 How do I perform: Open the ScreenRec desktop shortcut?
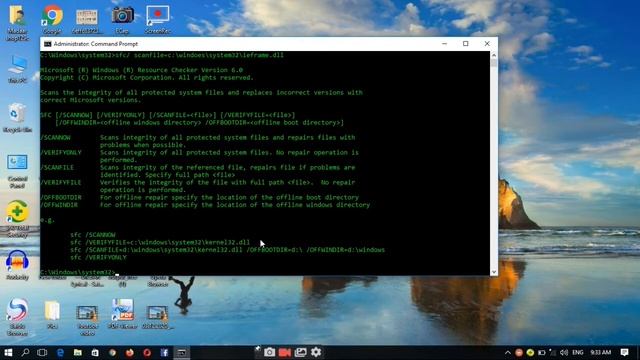pyautogui.click(x=158, y=19)
